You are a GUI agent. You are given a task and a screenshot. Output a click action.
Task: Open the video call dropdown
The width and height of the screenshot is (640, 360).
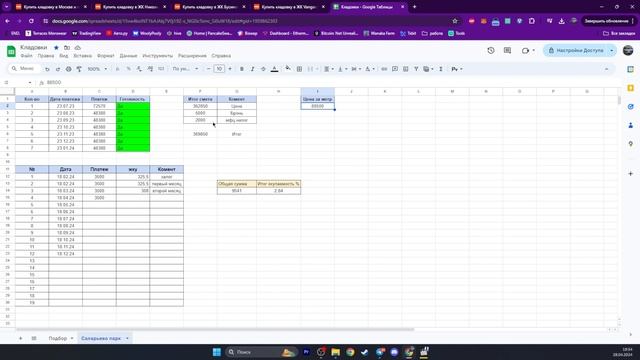(528, 50)
